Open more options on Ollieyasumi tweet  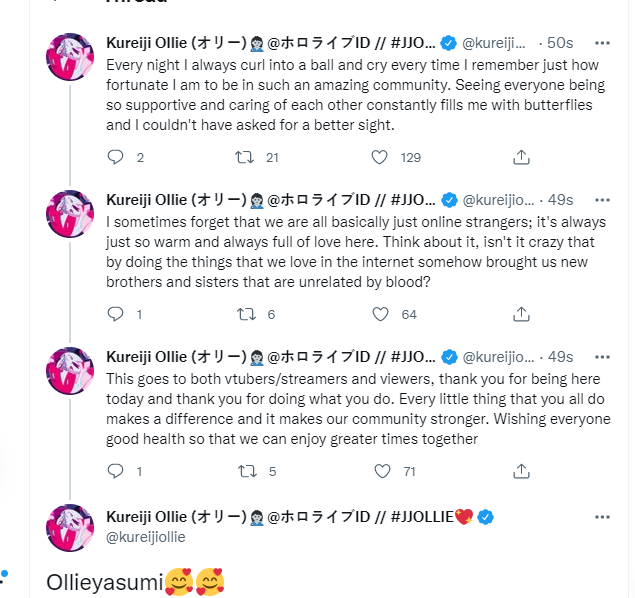(x=602, y=517)
